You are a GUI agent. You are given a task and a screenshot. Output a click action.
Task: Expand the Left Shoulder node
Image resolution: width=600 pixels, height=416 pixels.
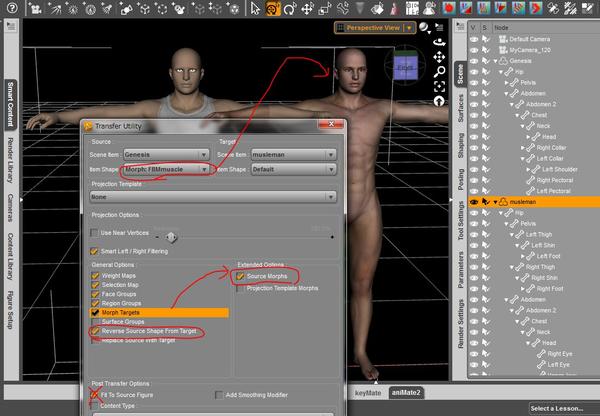tap(528, 169)
